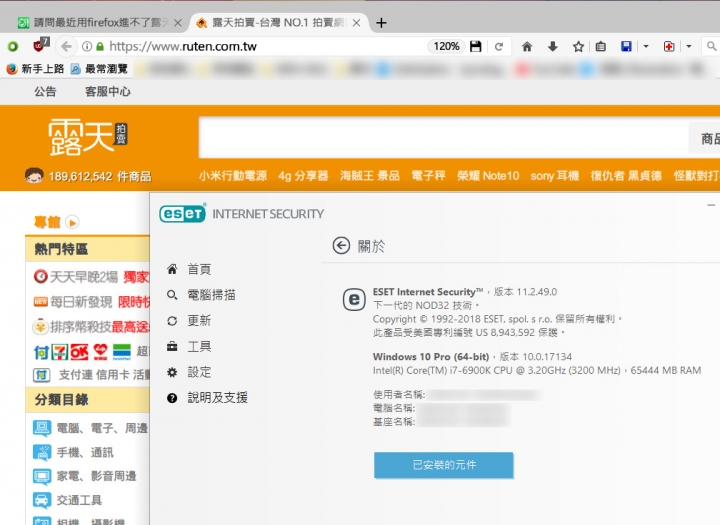Click trending search 小米行動電源
The width and height of the screenshot is (720, 525).
(233, 175)
